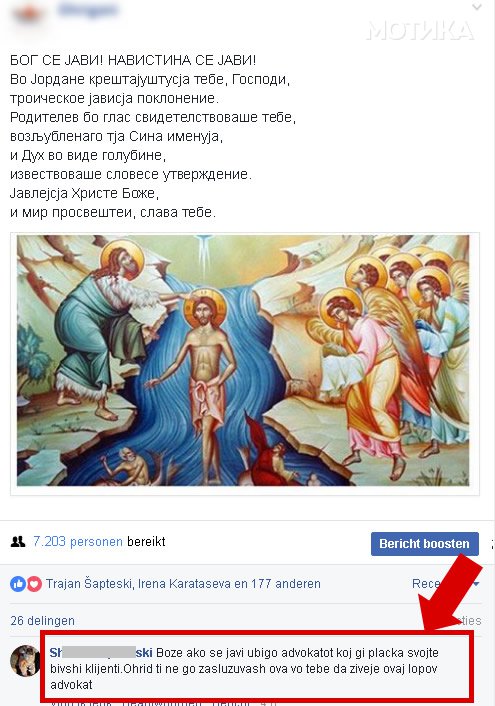The image size is (495, 706).
Task: Click the blue Like reaction icon
Action: click(x=18, y=584)
